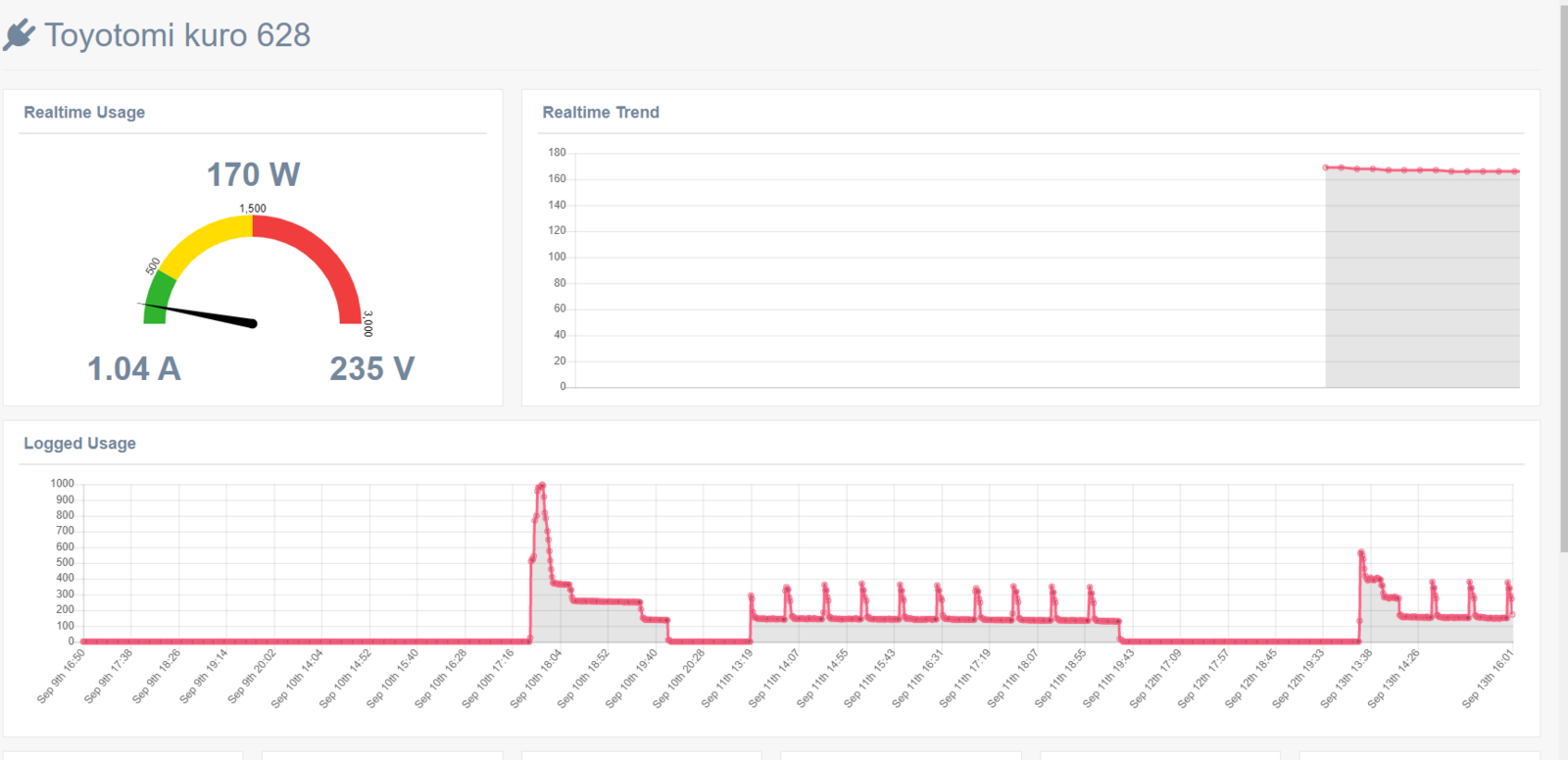Click the Toyotomi kuro 628 page title

tap(177, 35)
